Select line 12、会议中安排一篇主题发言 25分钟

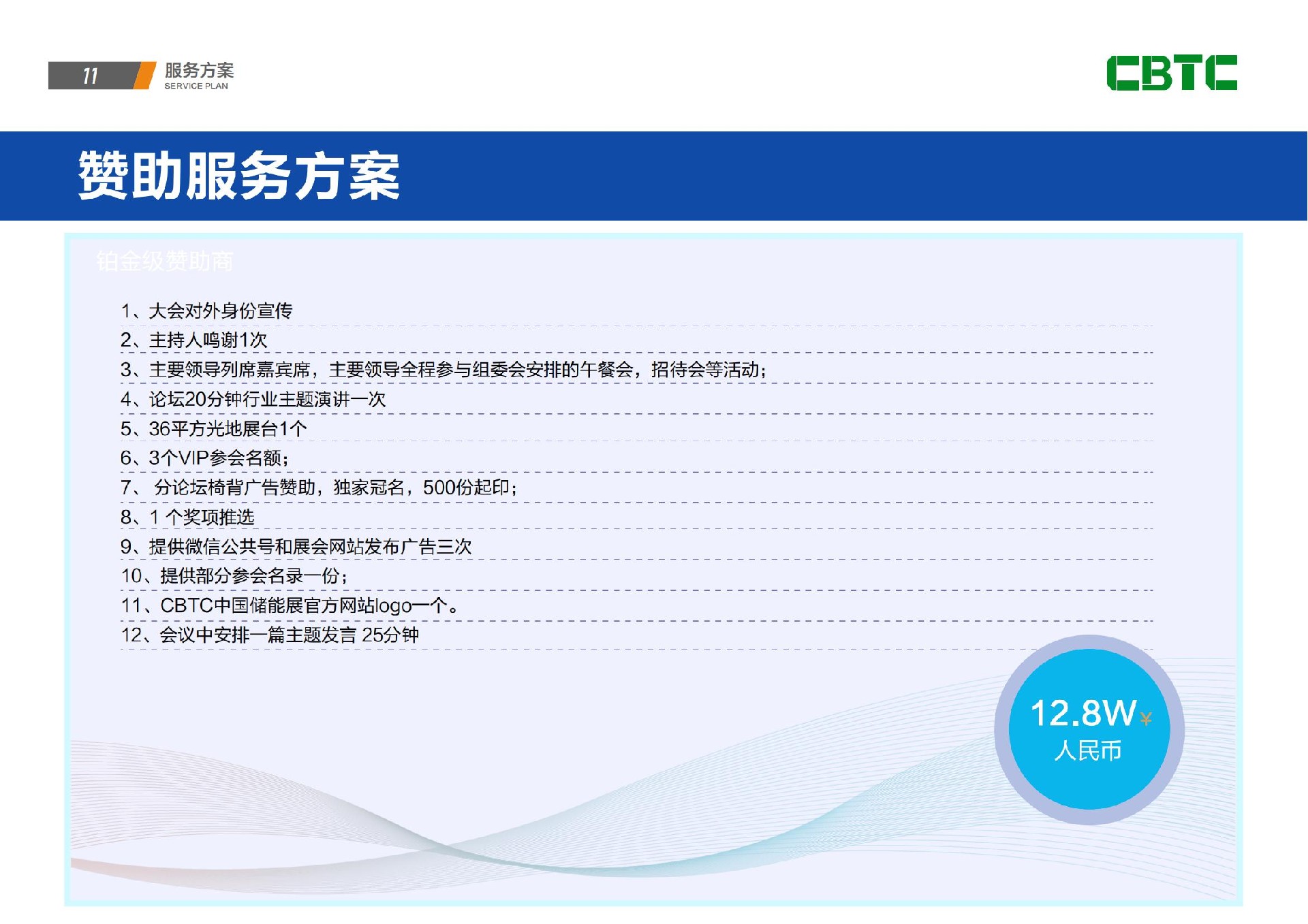coord(270,635)
